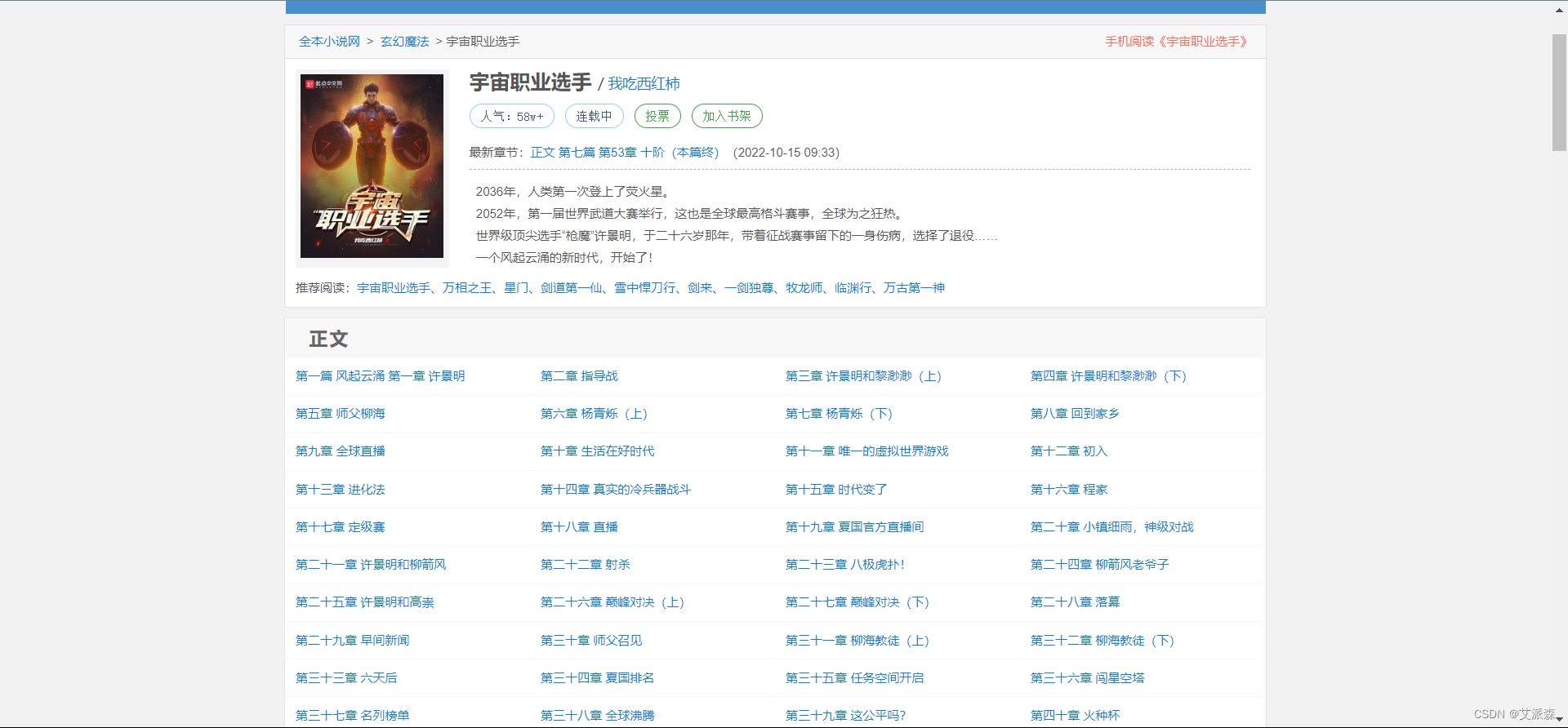Go to 玄幻魔法 category breadcrumb
This screenshot has width=1568, height=728.
(x=404, y=42)
